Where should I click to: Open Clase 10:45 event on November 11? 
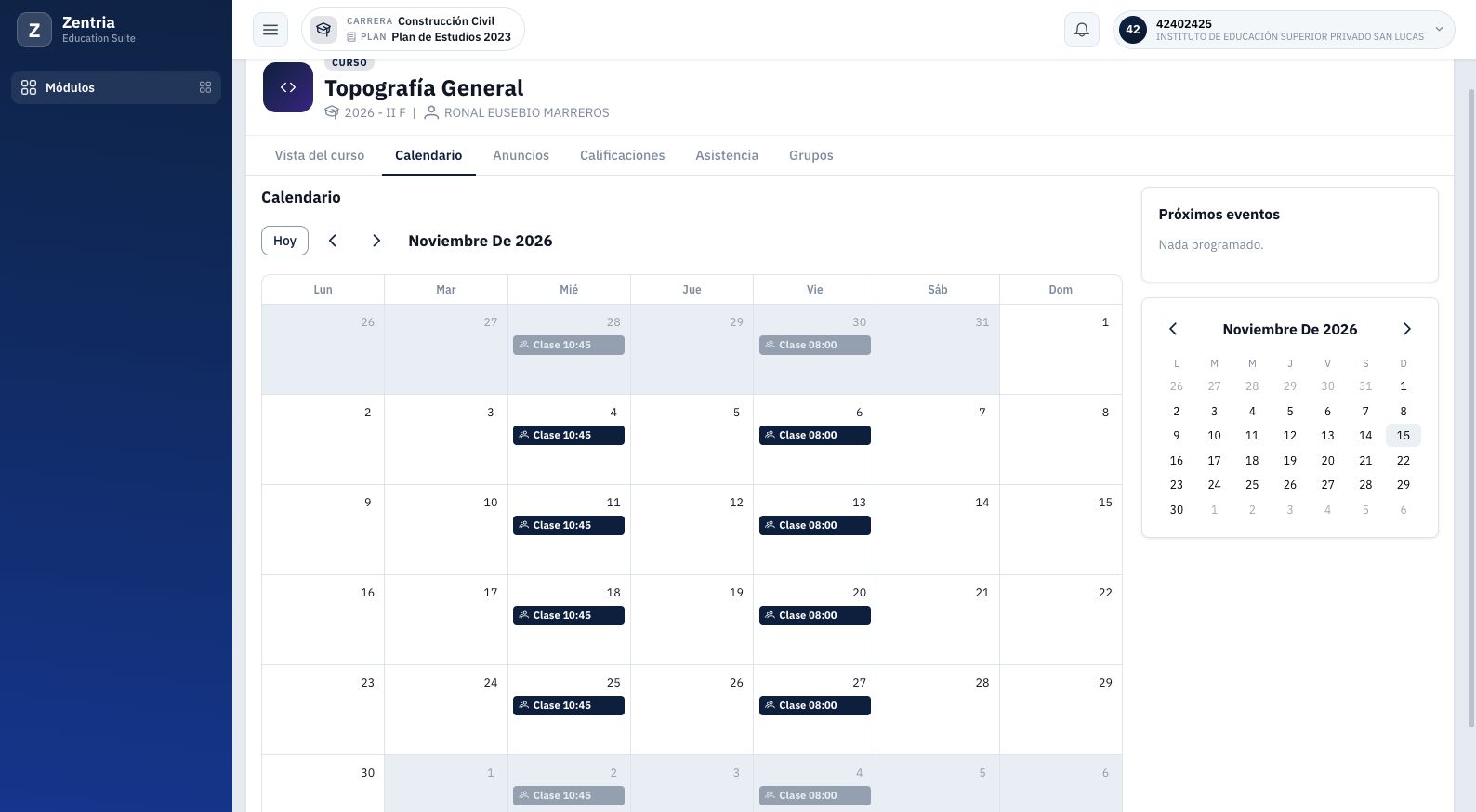(569, 525)
